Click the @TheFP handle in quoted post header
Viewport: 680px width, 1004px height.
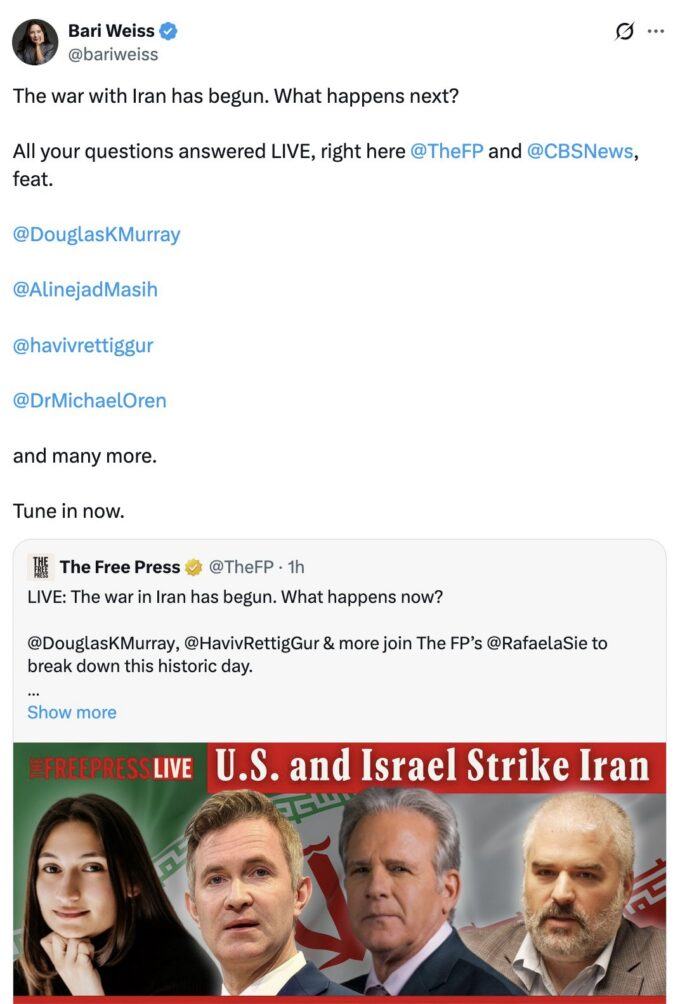tap(241, 567)
